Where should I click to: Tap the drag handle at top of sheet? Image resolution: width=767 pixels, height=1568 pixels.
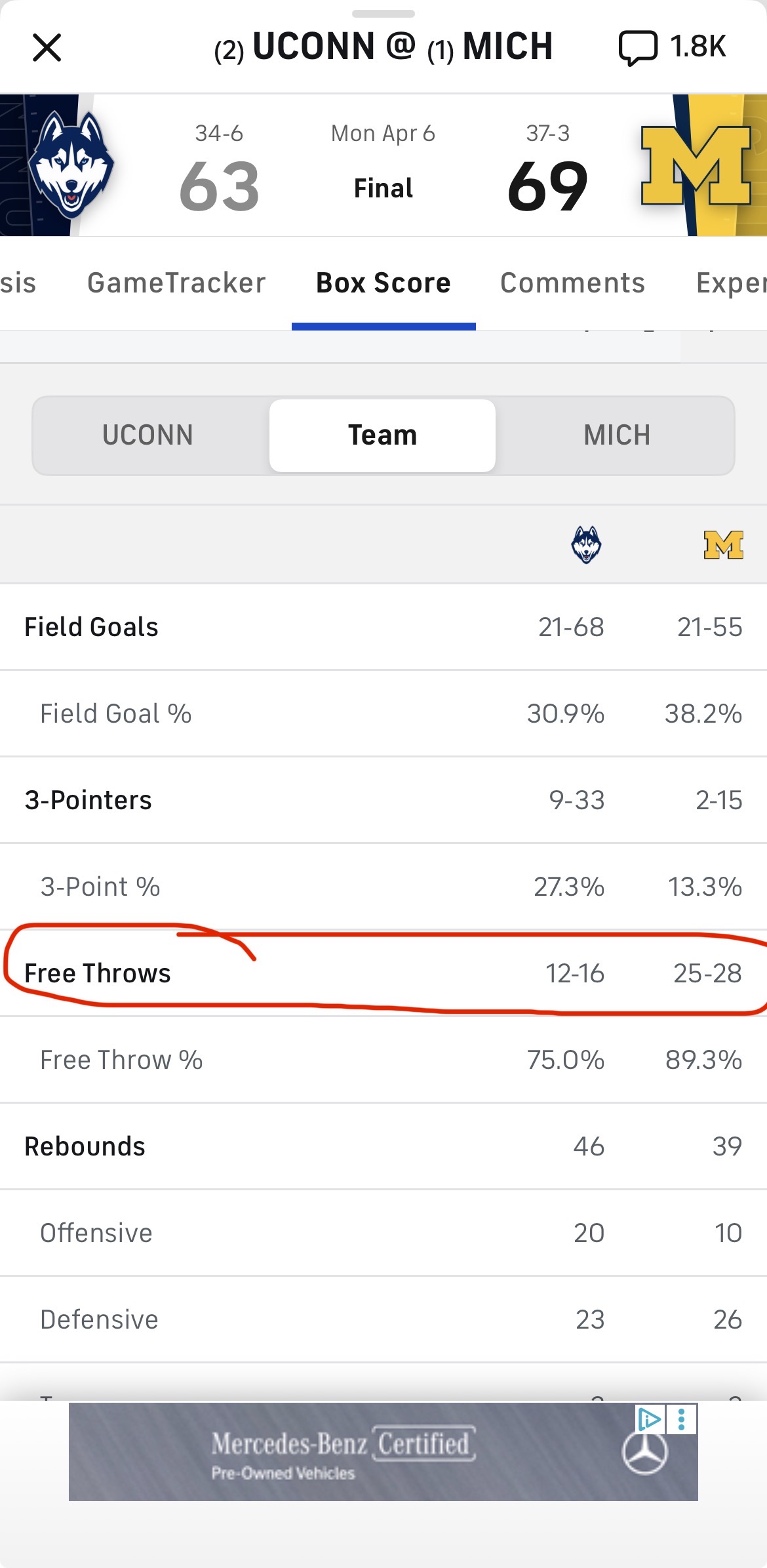[383, 13]
